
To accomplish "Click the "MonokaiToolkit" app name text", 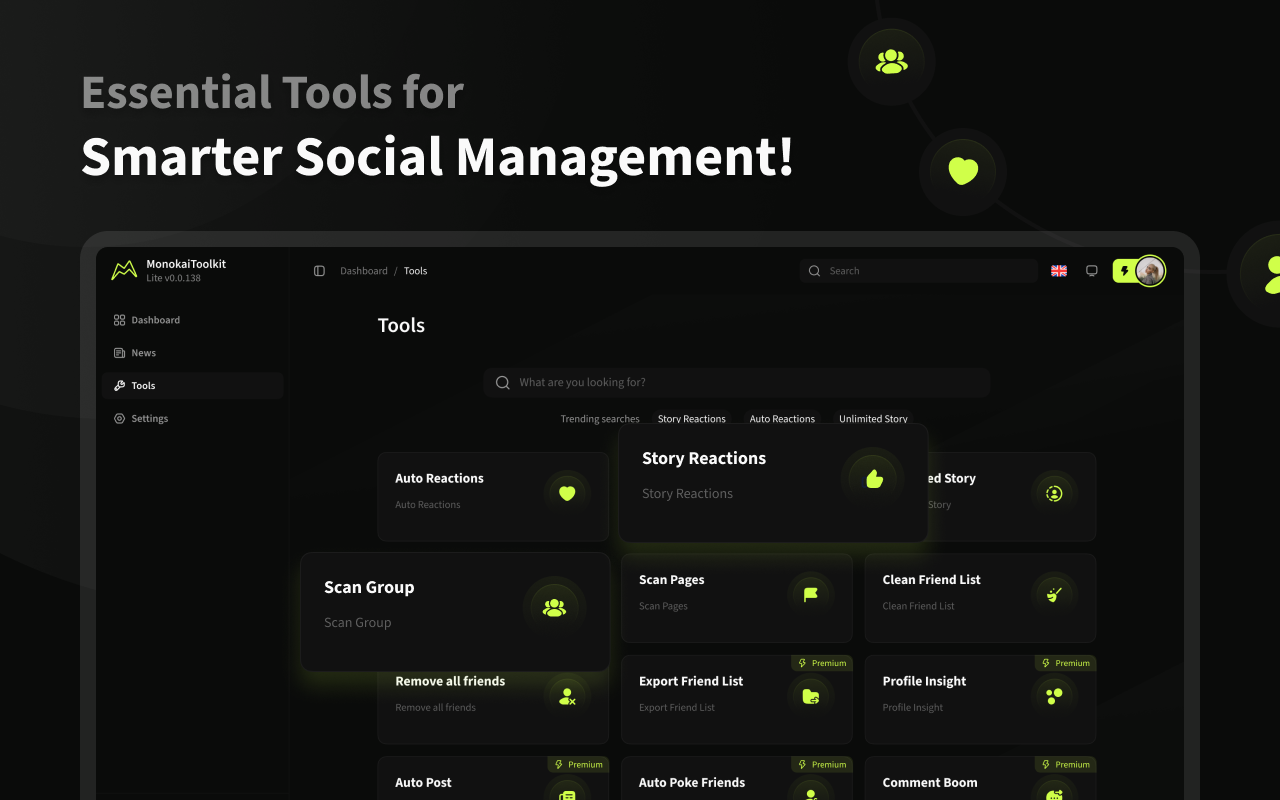I will [186, 264].
